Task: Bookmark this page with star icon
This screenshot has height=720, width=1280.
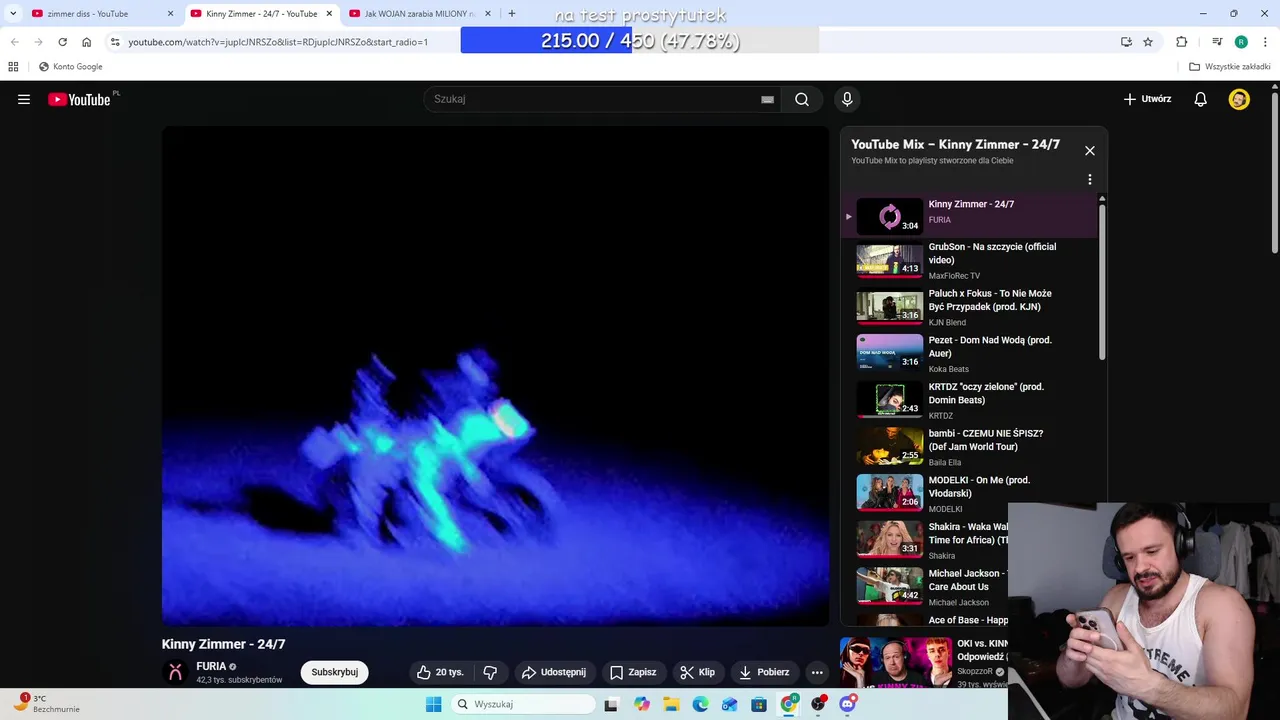Action: coord(1148,42)
